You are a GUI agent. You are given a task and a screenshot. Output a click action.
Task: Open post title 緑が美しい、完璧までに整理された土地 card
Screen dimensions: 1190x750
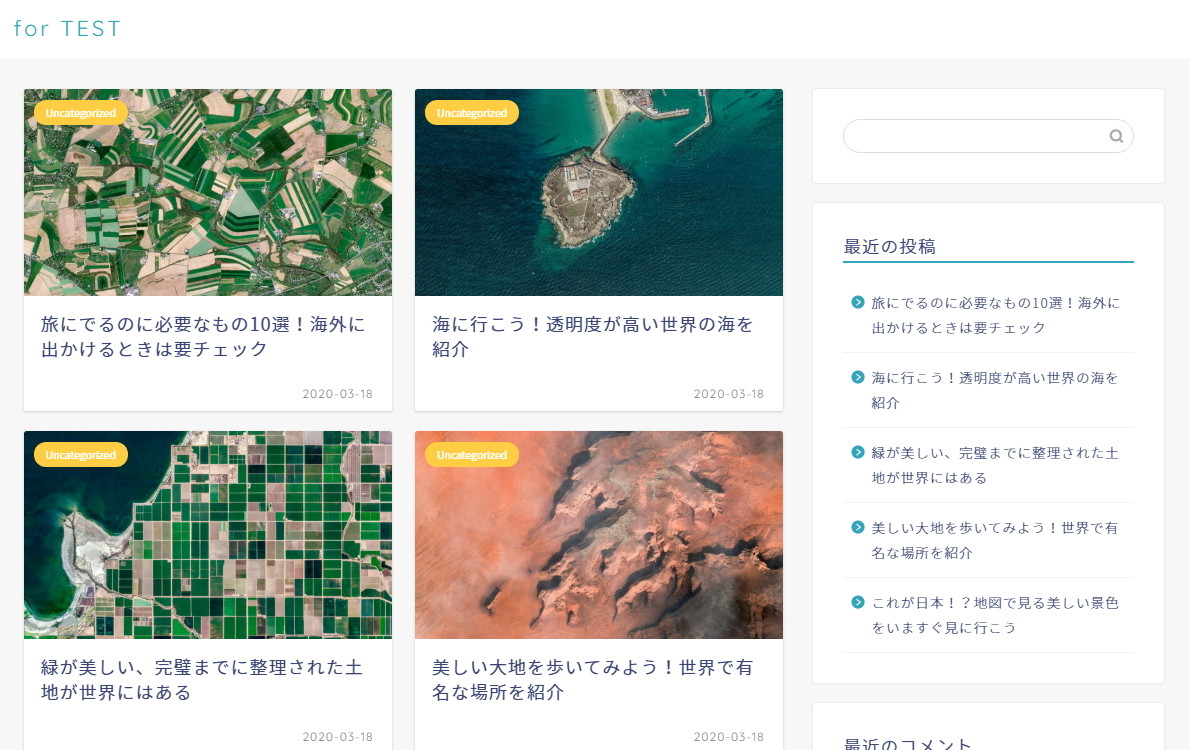click(202, 680)
